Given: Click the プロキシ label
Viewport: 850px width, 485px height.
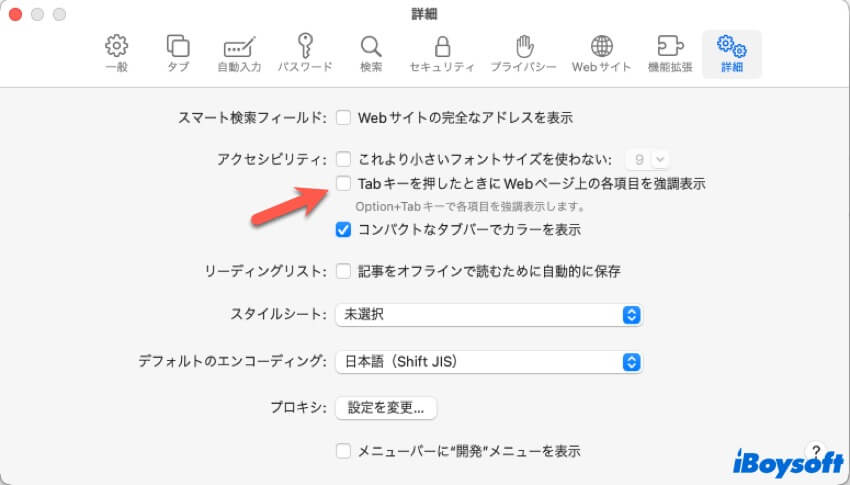Looking at the screenshot, I should [x=299, y=408].
